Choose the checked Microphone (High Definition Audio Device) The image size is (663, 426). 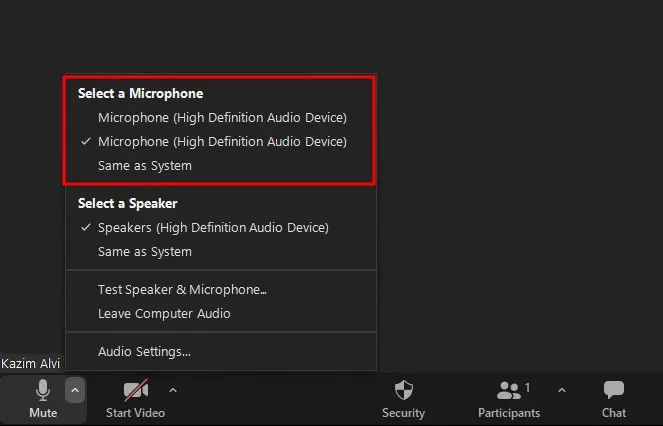coord(222,141)
